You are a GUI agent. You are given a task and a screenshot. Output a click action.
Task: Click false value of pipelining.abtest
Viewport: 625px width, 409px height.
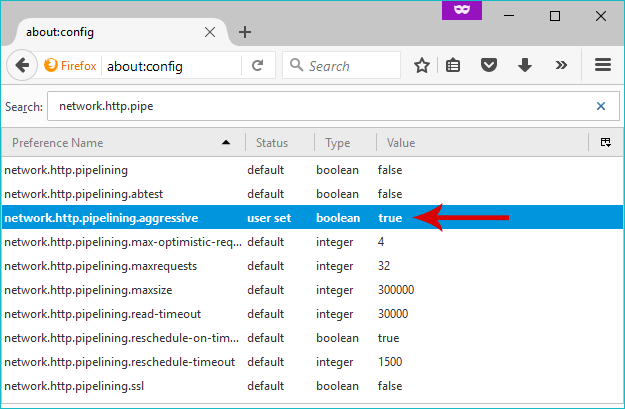point(390,194)
